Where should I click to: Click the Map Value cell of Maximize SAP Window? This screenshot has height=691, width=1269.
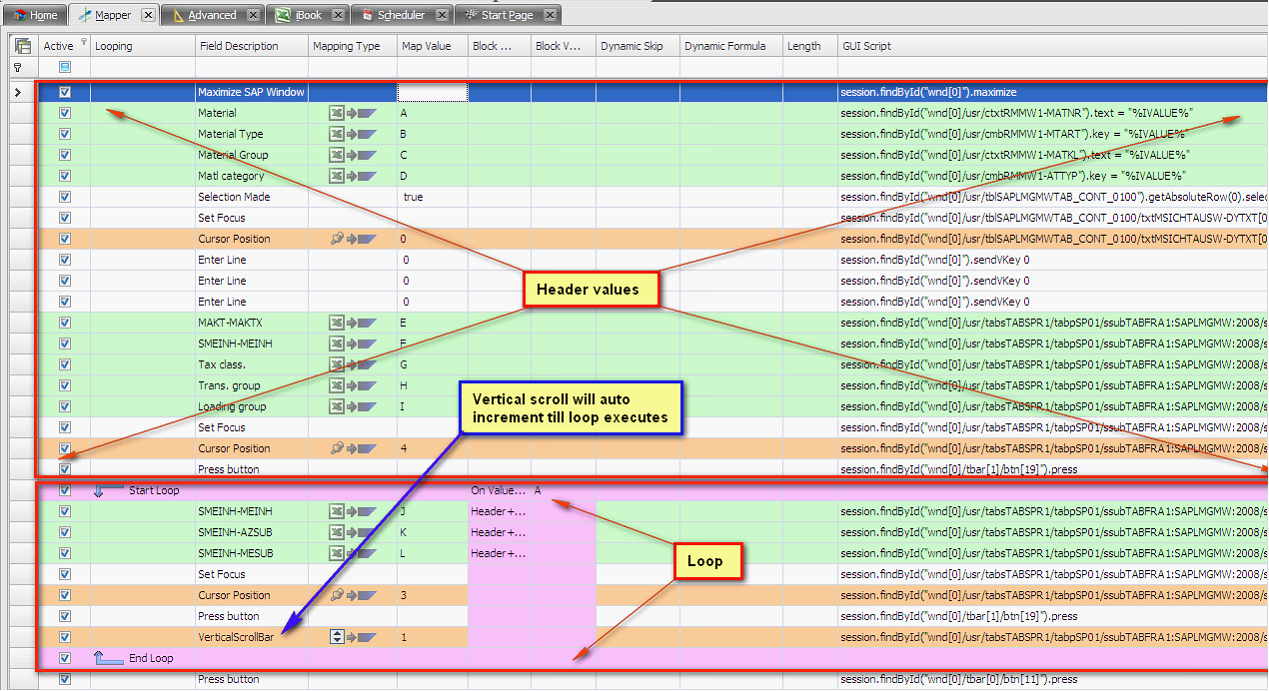pyautogui.click(x=432, y=92)
